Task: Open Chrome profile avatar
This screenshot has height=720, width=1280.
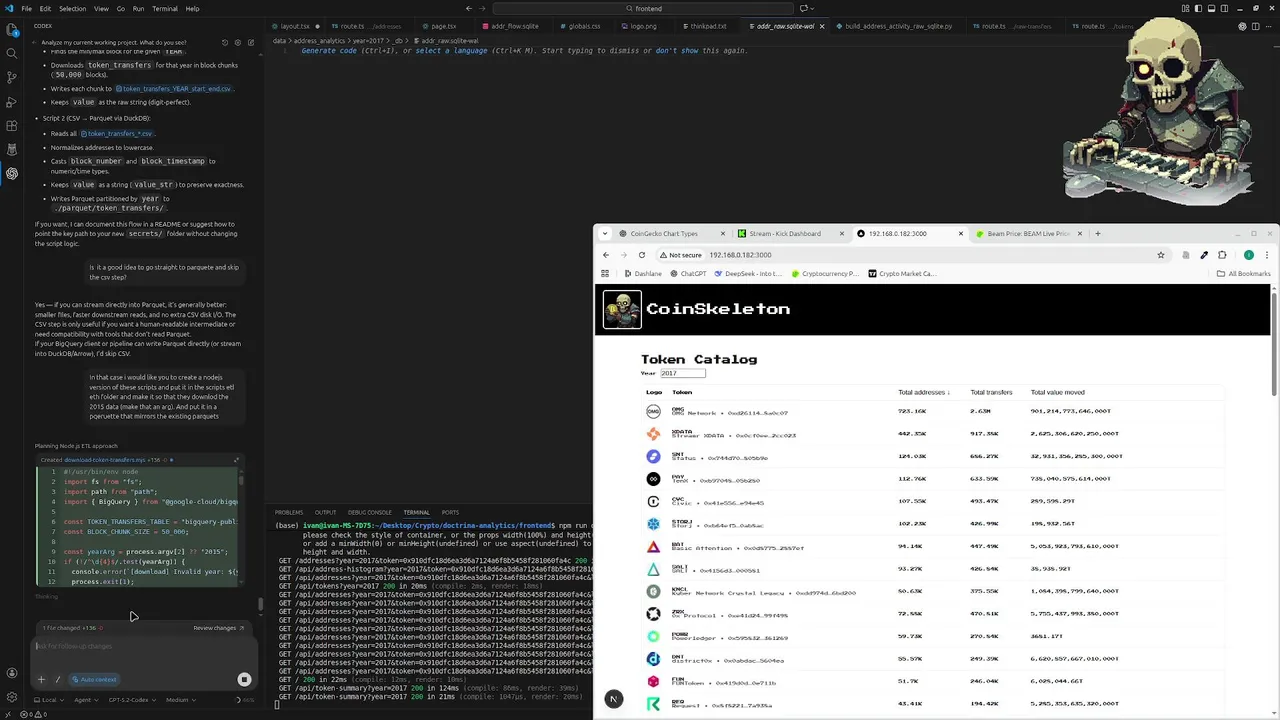Action: [1249, 255]
